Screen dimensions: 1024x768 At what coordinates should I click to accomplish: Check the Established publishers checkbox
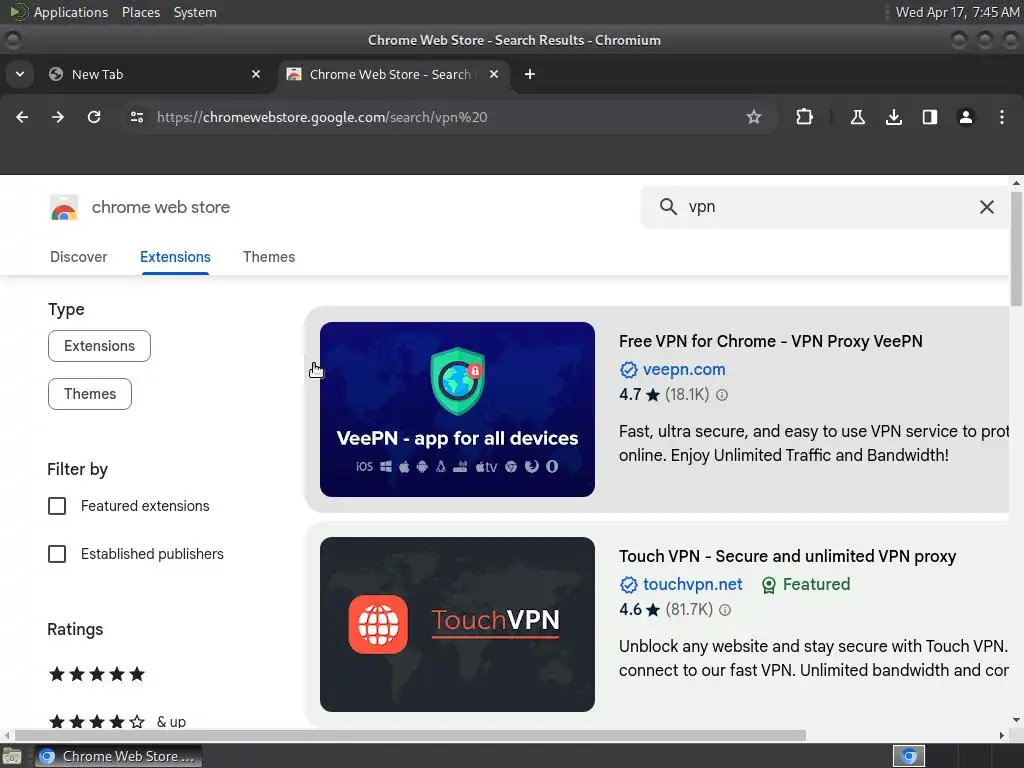57,554
